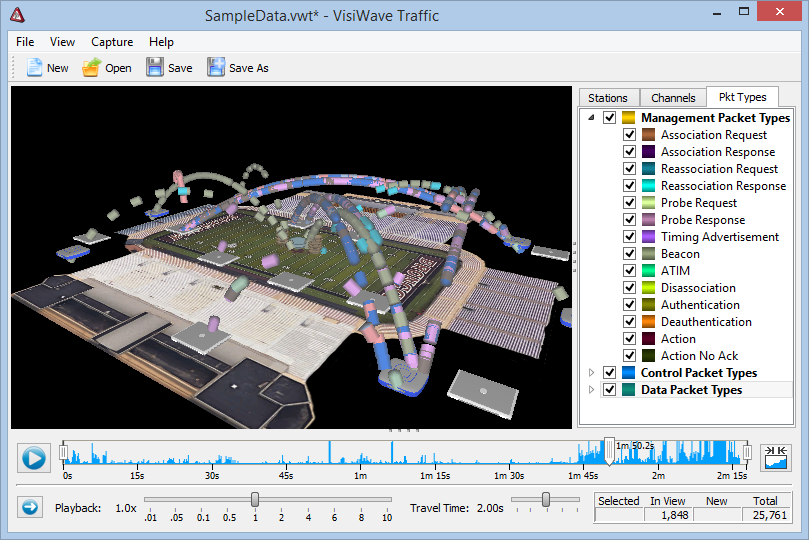
Task: Maximize the VisiWave Traffic window
Action: [x=744, y=11]
